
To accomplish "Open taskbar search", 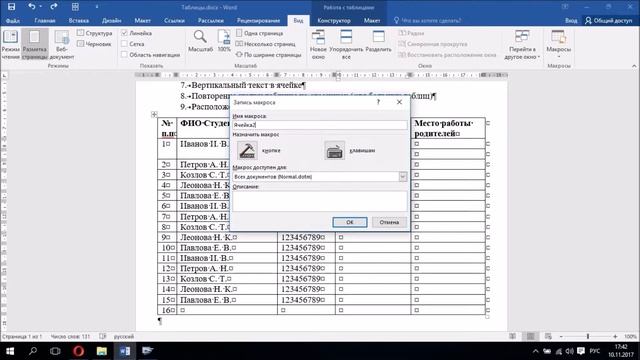I will click(33, 351).
